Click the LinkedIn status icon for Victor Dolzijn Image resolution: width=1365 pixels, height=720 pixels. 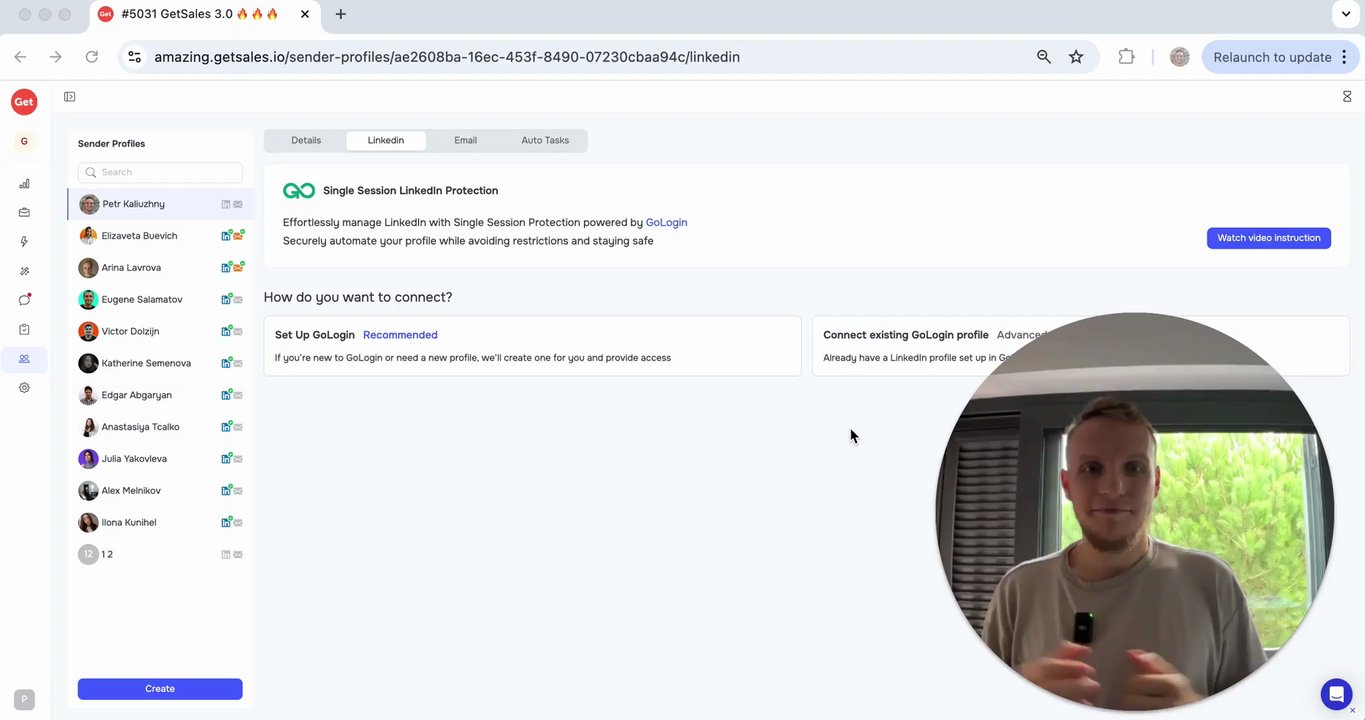226,331
